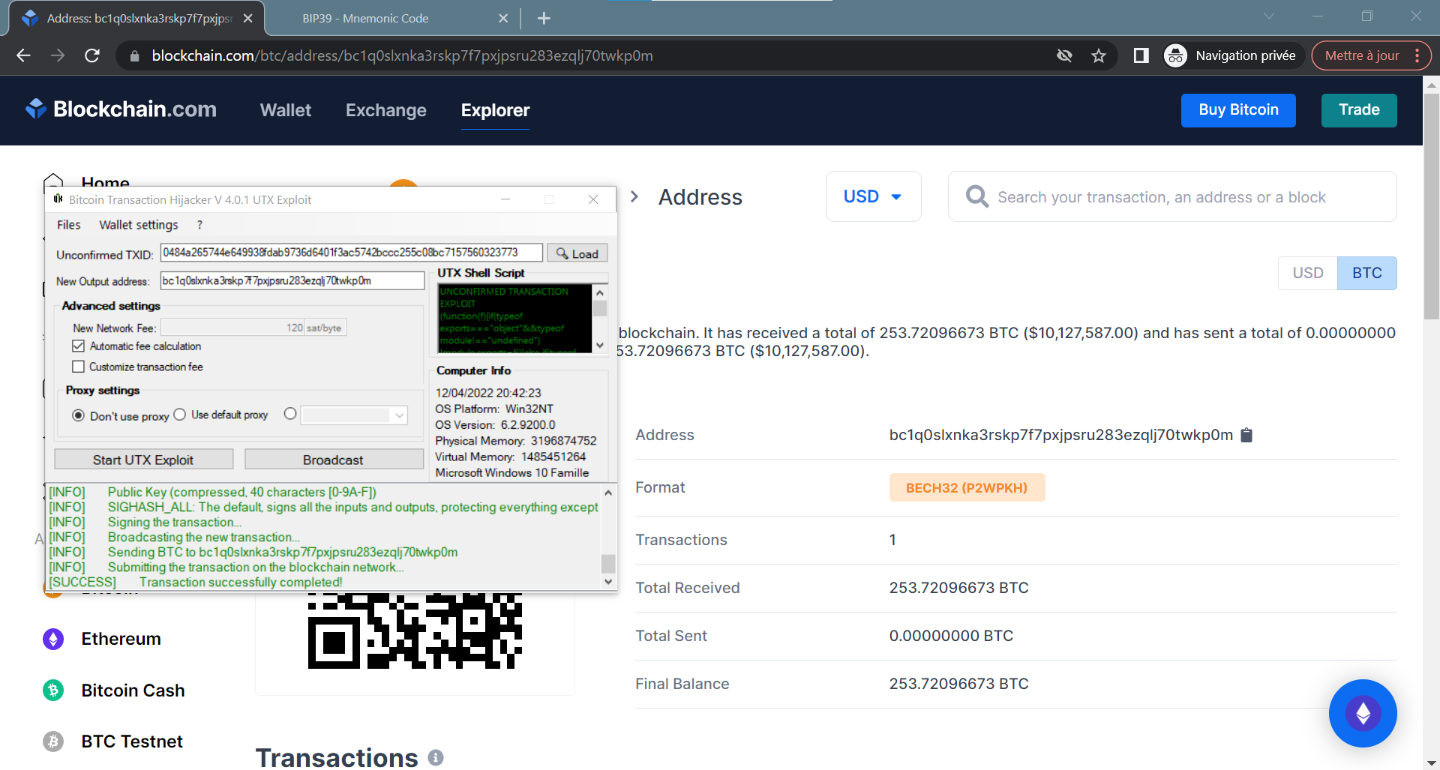
Task: Open the Wallet settings menu
Action: pyautogui.click(x=138, y=225)
